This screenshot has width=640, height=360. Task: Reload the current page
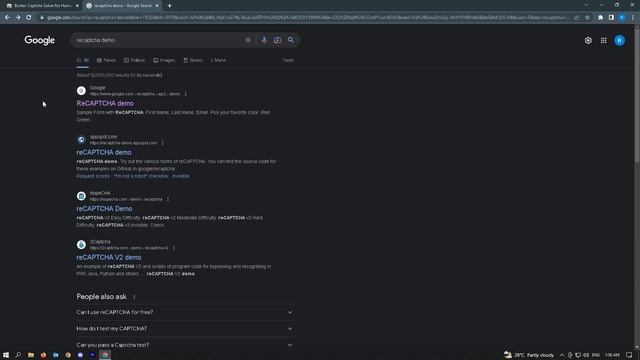pyautogui.click(x=29, y=18)
